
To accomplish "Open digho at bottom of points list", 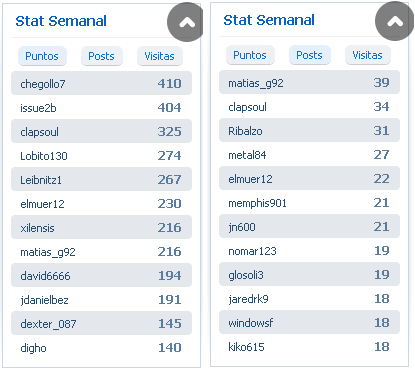I will pos(33,348).
